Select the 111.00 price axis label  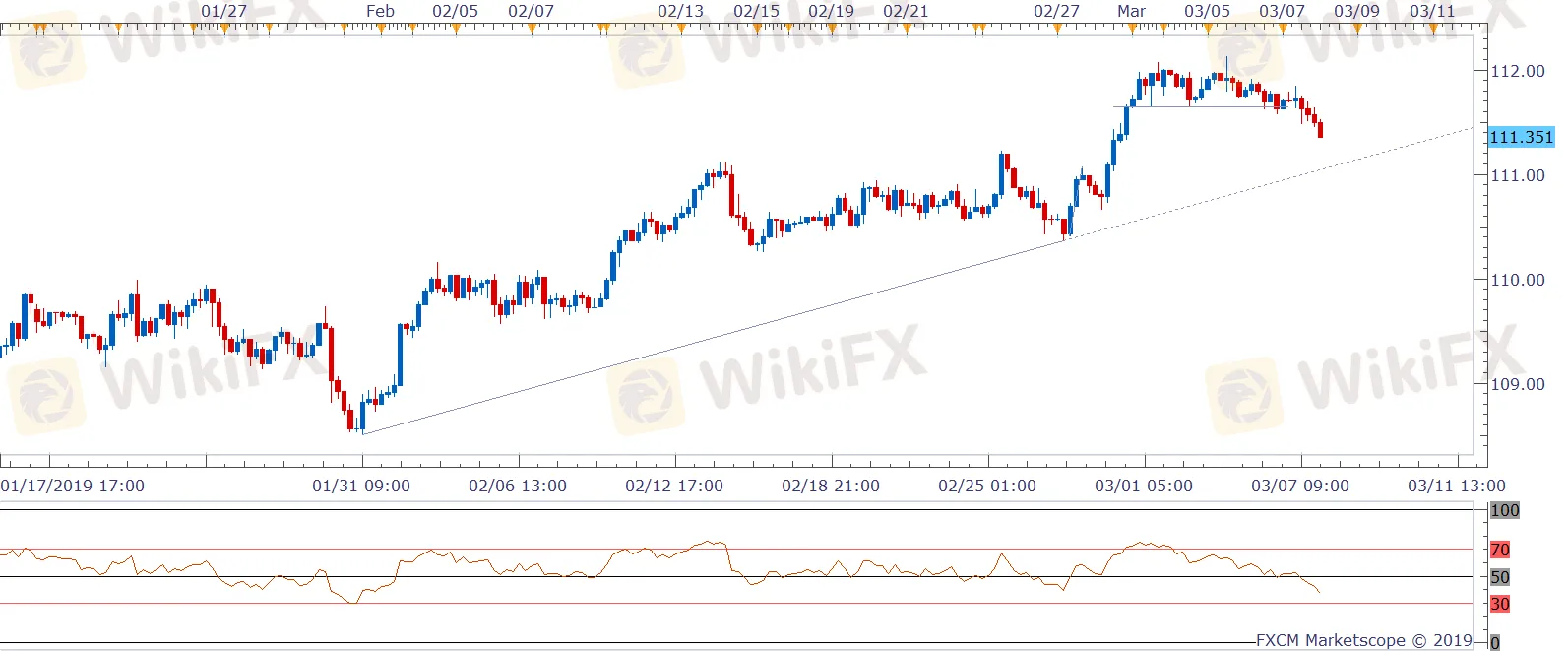point(1518,175)
